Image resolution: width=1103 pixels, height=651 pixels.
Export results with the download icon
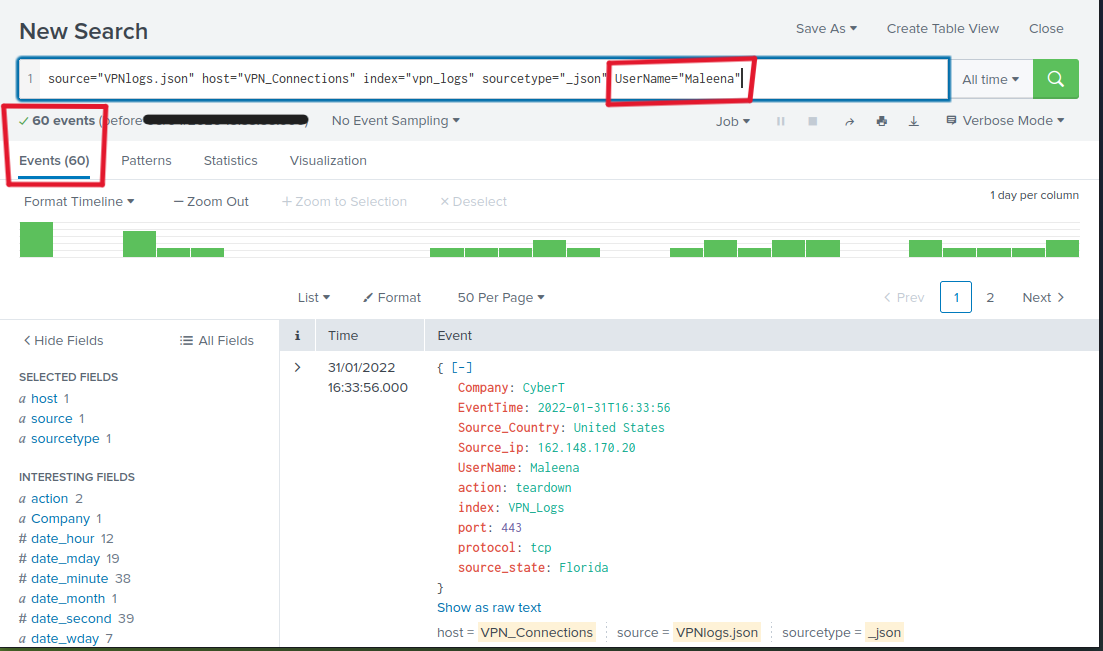point(913,121)
